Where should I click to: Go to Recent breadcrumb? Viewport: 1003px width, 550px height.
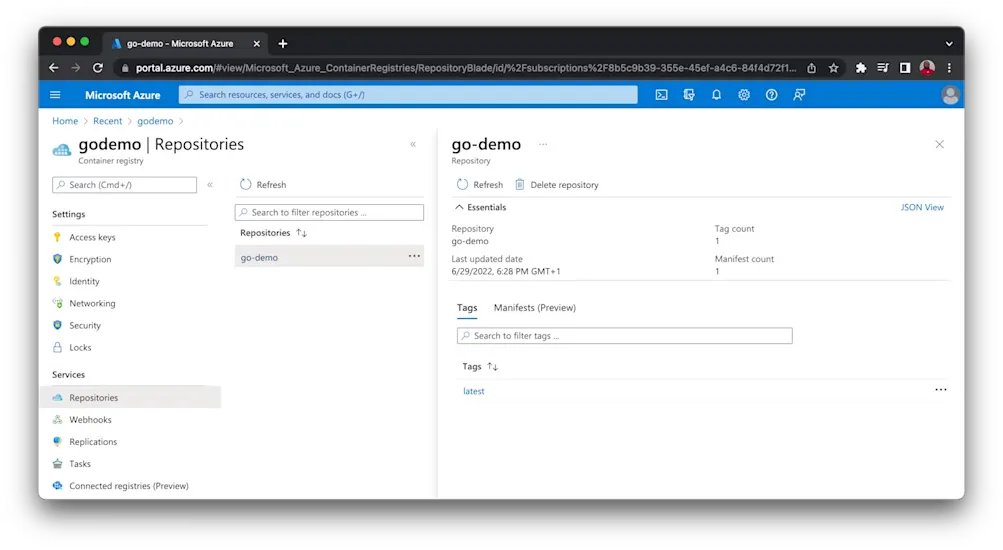107,121
